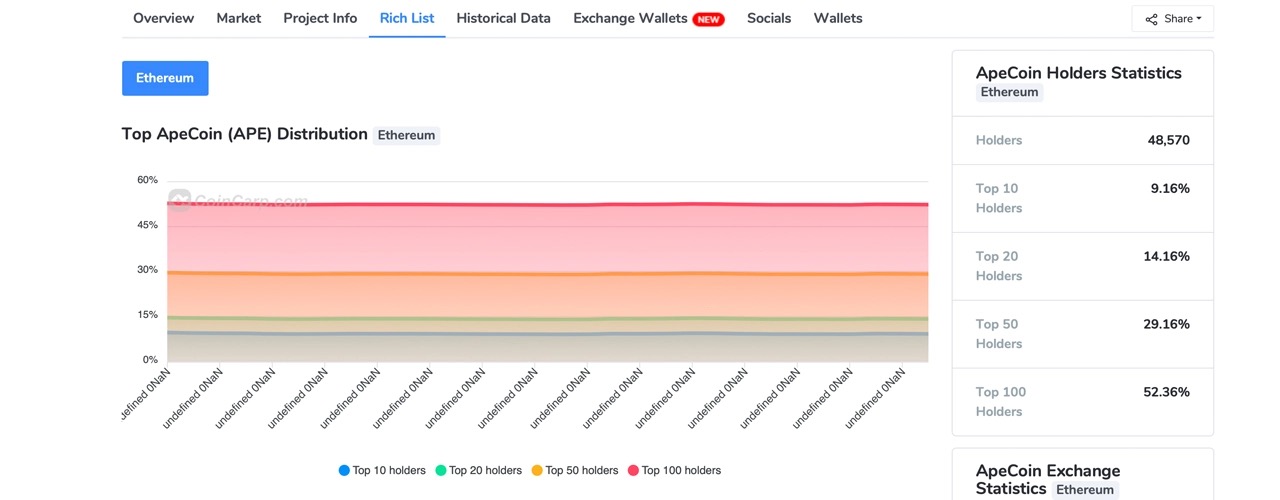Click Ethereum tag under Holders Statistics
1280x500 pixels.
[x=1009, y=92]
